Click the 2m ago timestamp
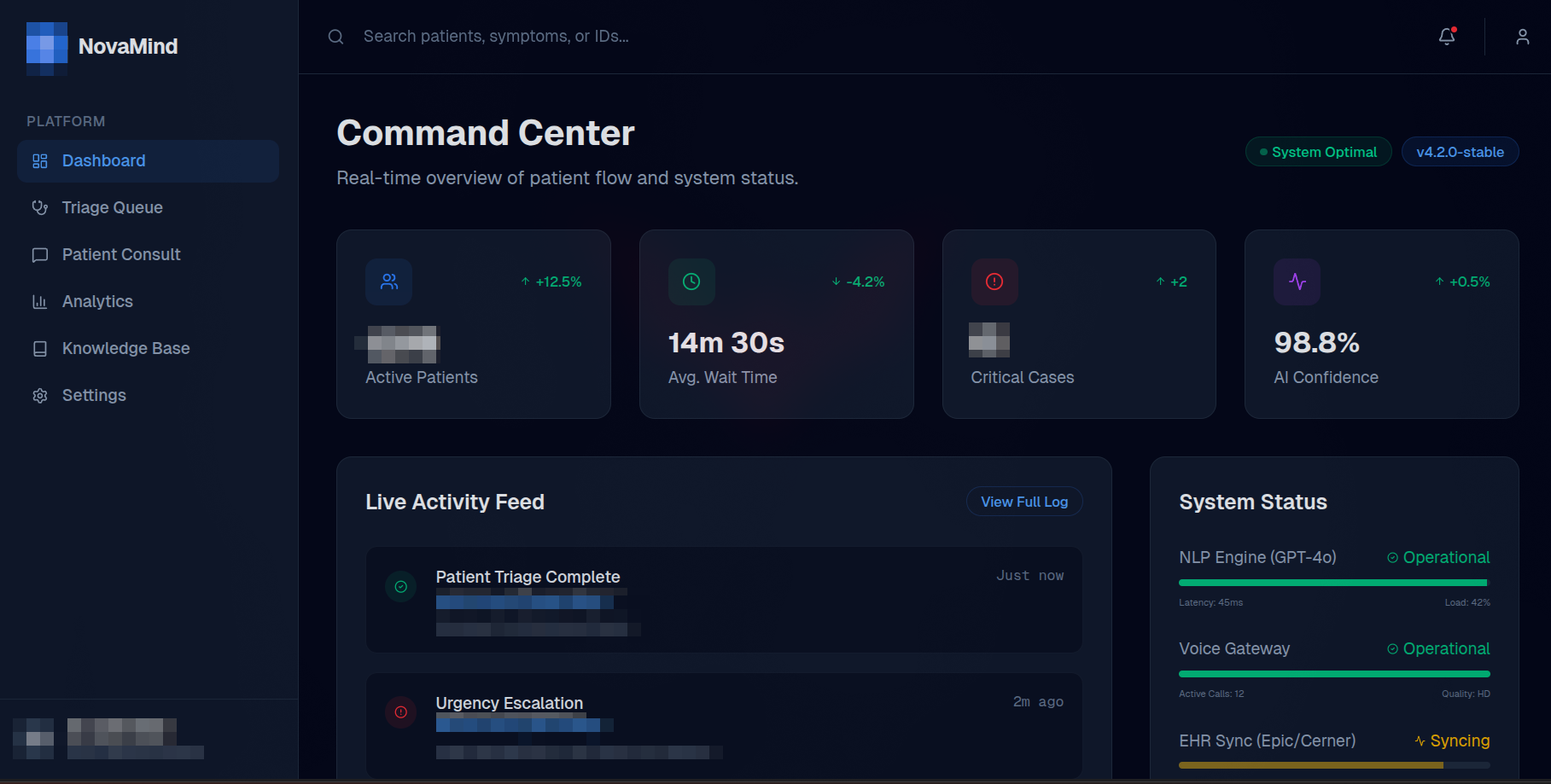Viewport: 1551px width, 784px height. pos(1038,702)
